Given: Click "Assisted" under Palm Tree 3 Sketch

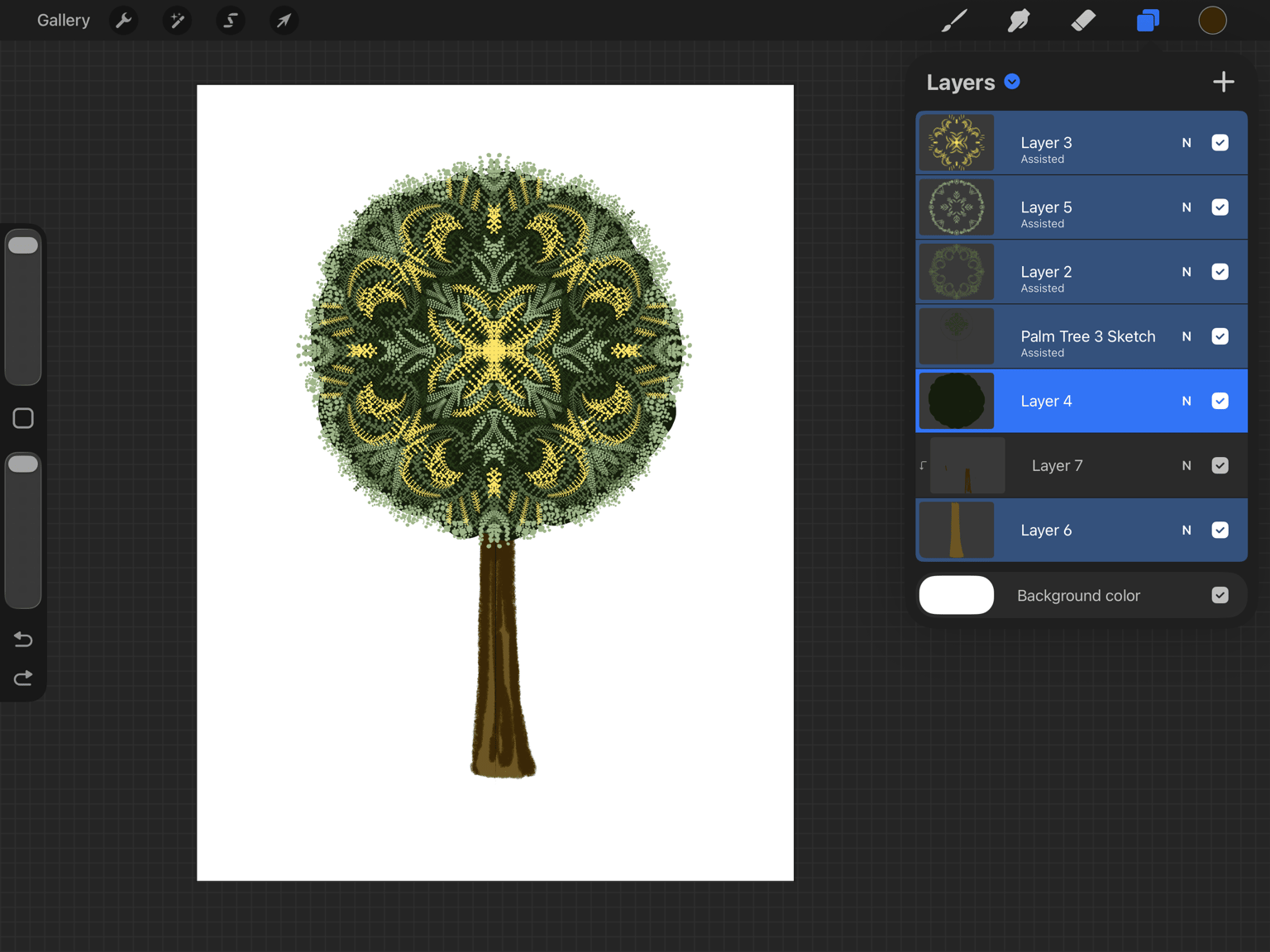Looking at the screenshot, I should [1043, 353].
